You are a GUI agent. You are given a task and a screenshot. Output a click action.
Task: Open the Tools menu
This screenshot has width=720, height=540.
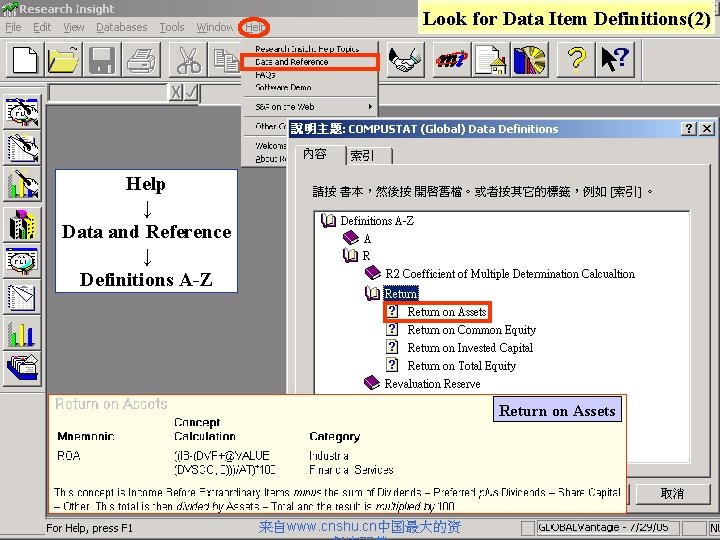click(172, 28)
